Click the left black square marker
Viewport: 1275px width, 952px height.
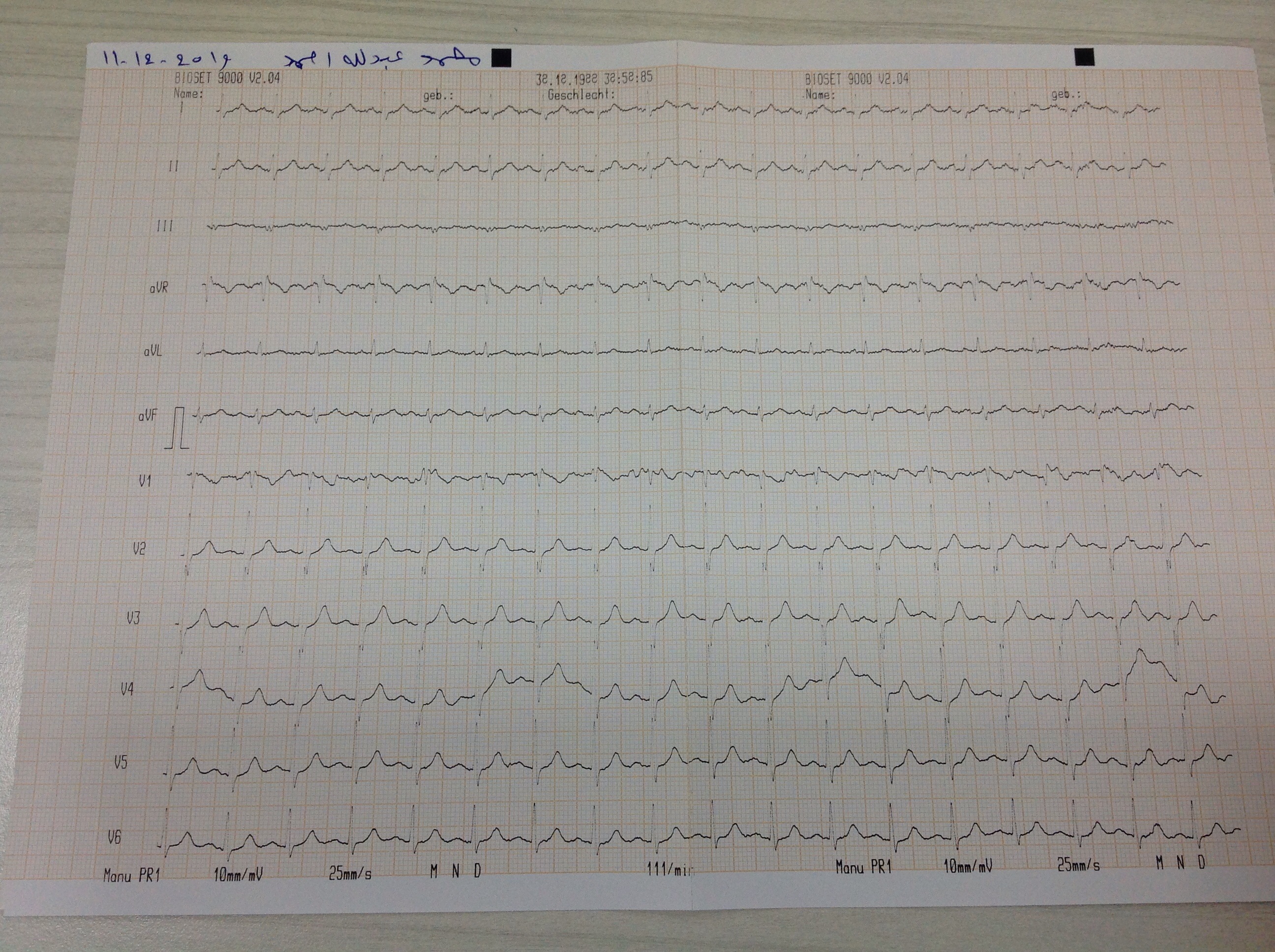(501, 58)
